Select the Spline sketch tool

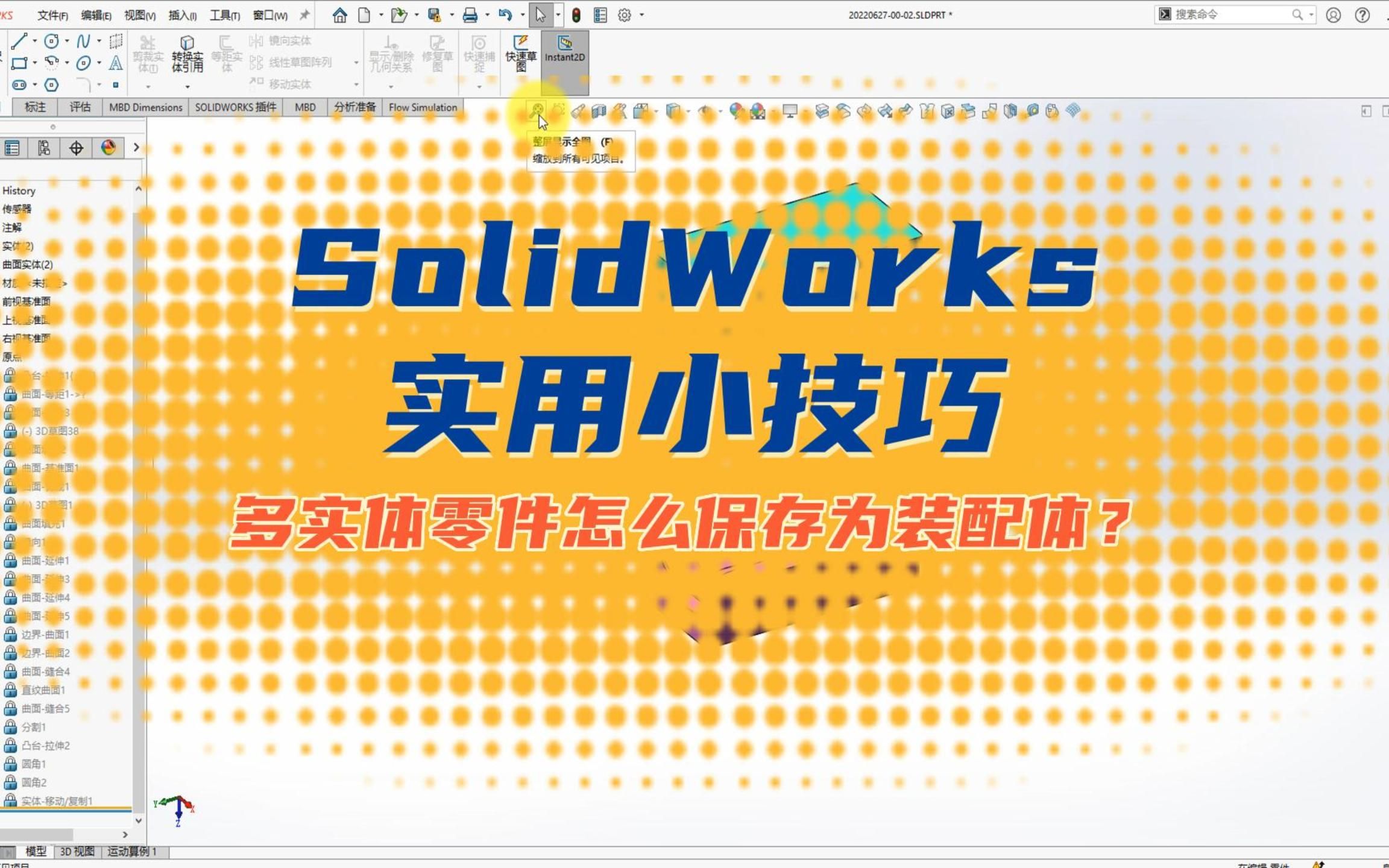coord(84,41)
